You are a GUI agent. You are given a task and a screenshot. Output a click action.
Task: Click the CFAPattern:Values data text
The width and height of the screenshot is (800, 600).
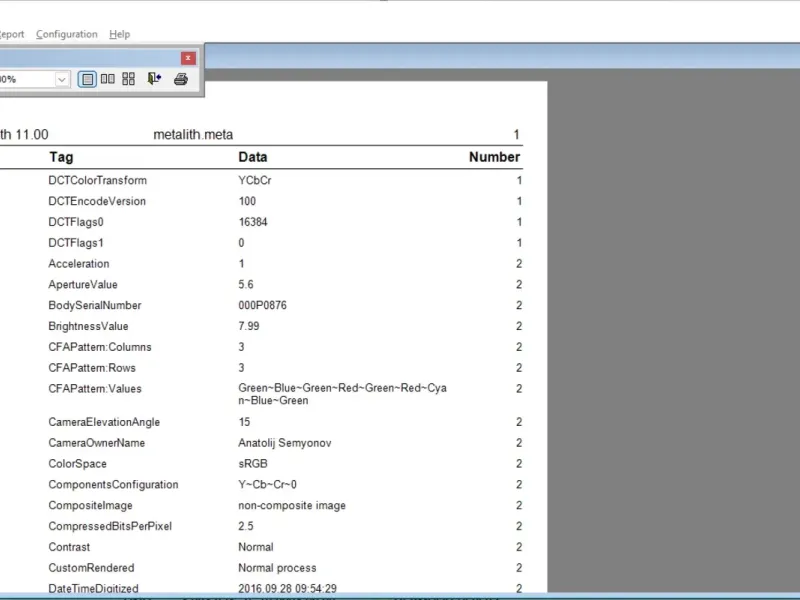point(342,394)
